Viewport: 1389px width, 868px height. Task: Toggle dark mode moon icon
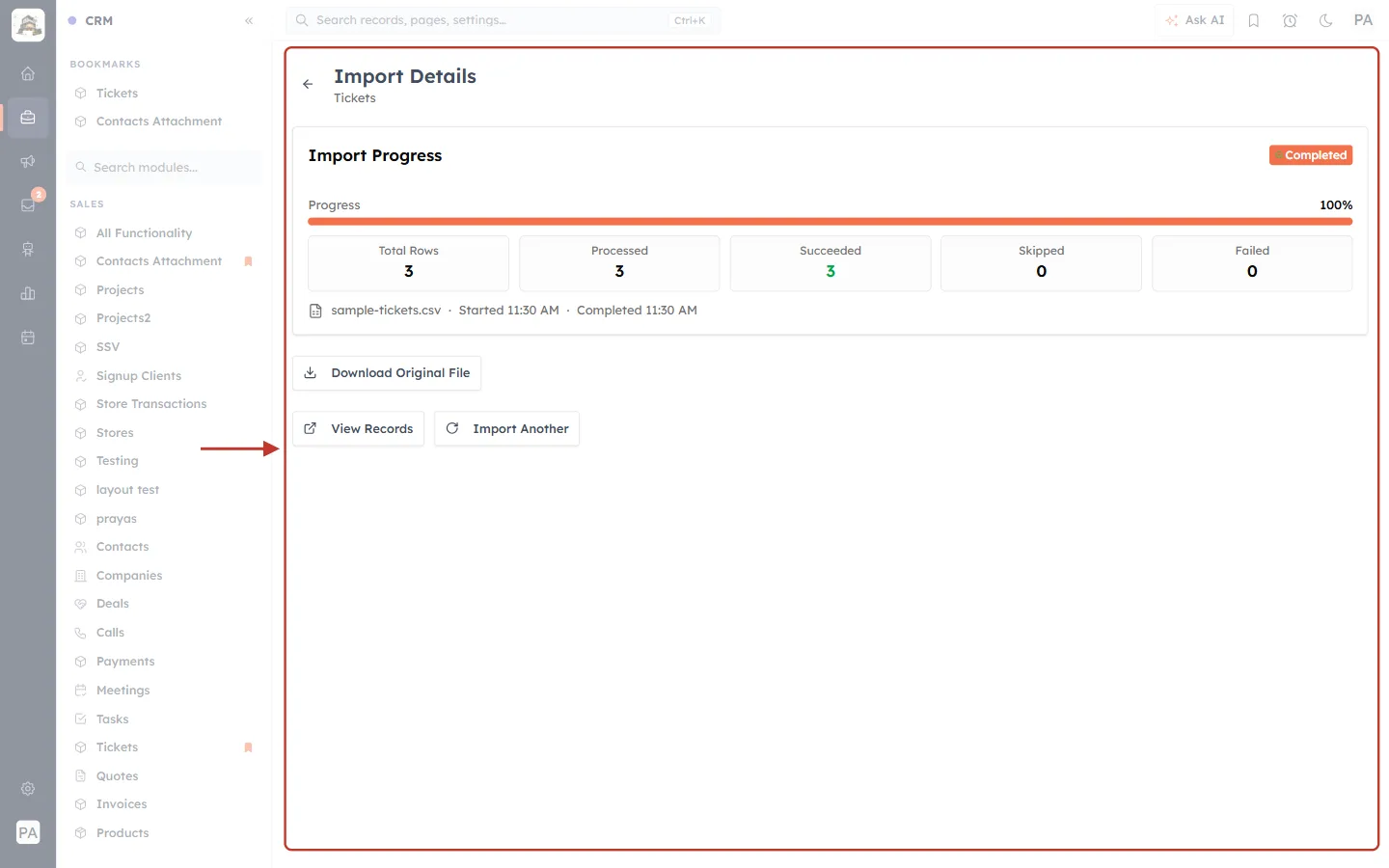tap(1326, 20)
